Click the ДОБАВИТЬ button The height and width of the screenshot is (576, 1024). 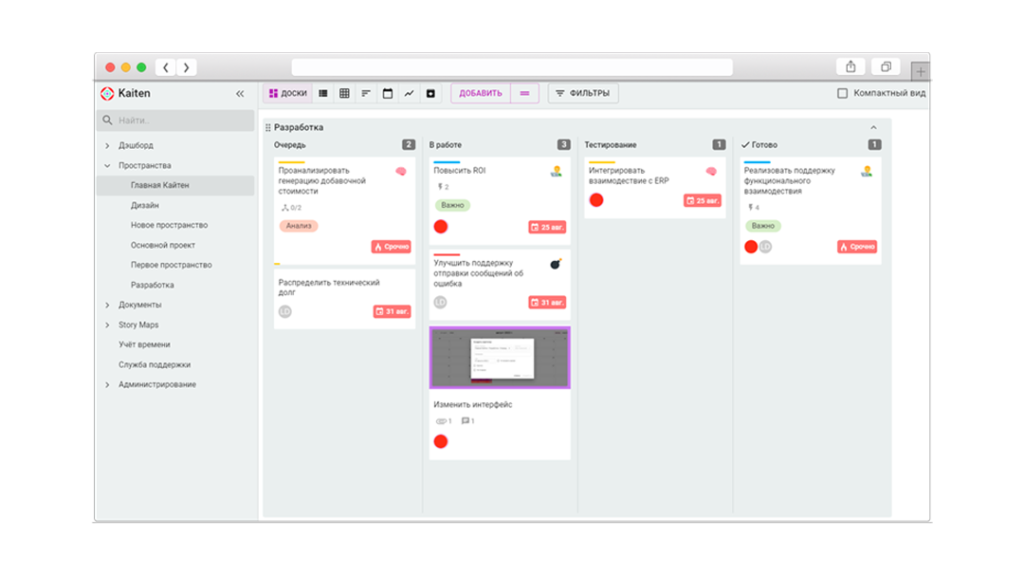pyautogui.click(x=481, y=94)
